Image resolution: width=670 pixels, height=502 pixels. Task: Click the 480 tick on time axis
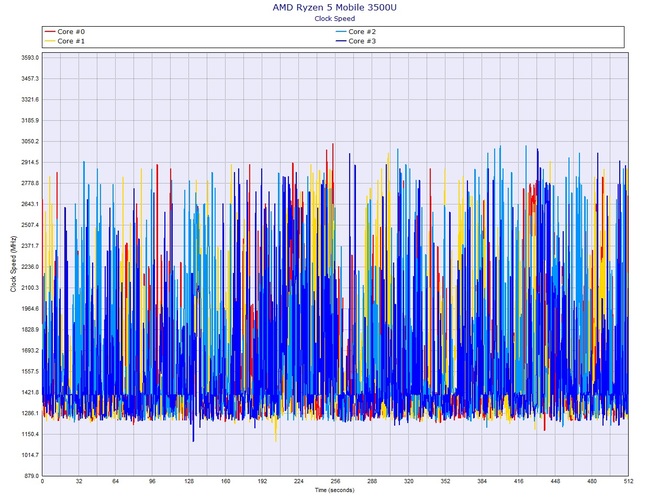coord(592,481)
